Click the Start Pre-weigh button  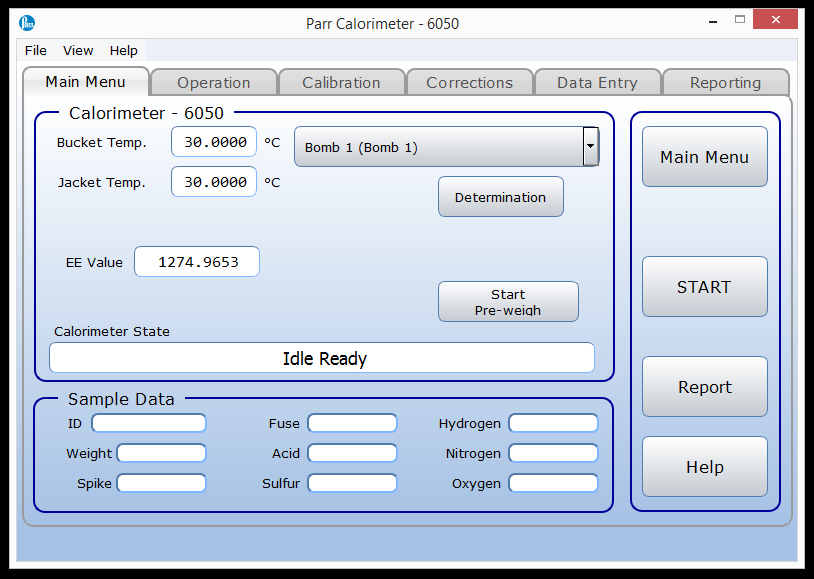click(508, 301)
